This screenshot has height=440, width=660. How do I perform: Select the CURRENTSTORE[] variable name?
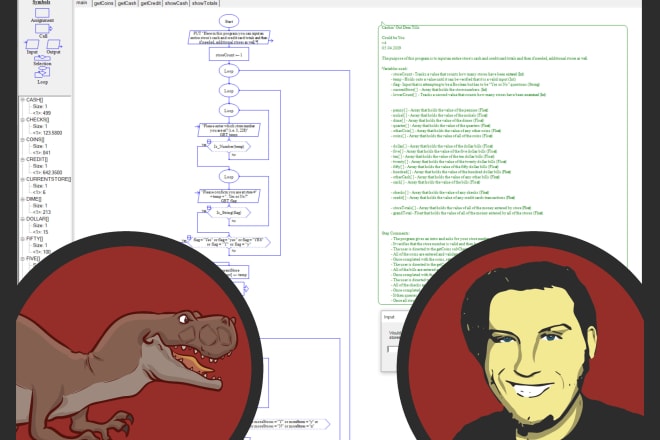tap(48, 179)
